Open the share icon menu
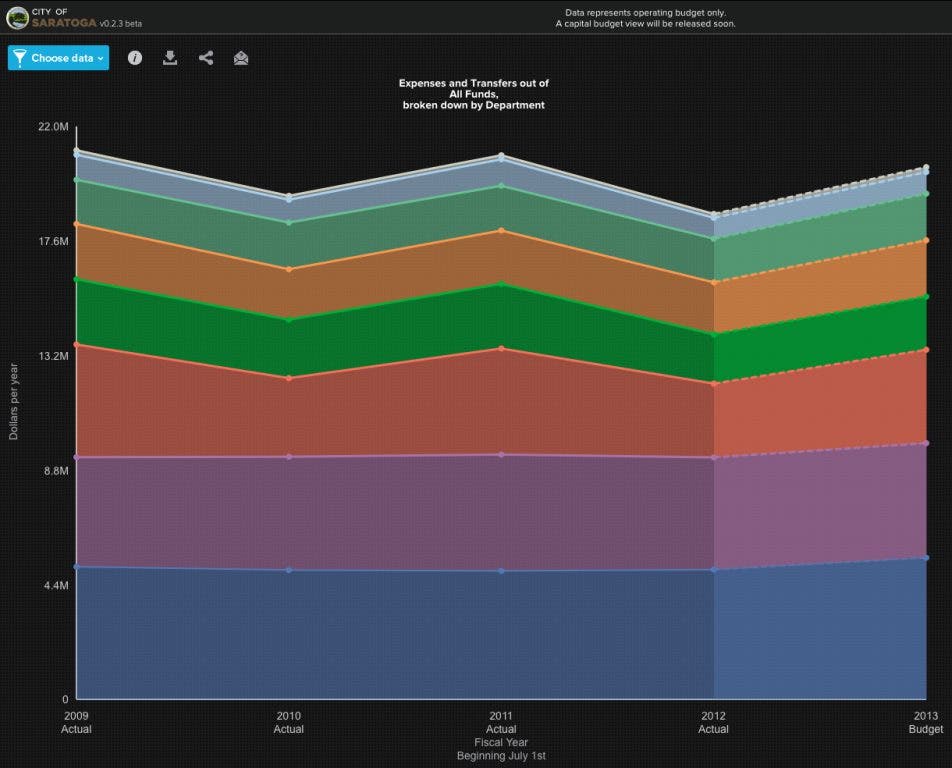 coord(206,58)
